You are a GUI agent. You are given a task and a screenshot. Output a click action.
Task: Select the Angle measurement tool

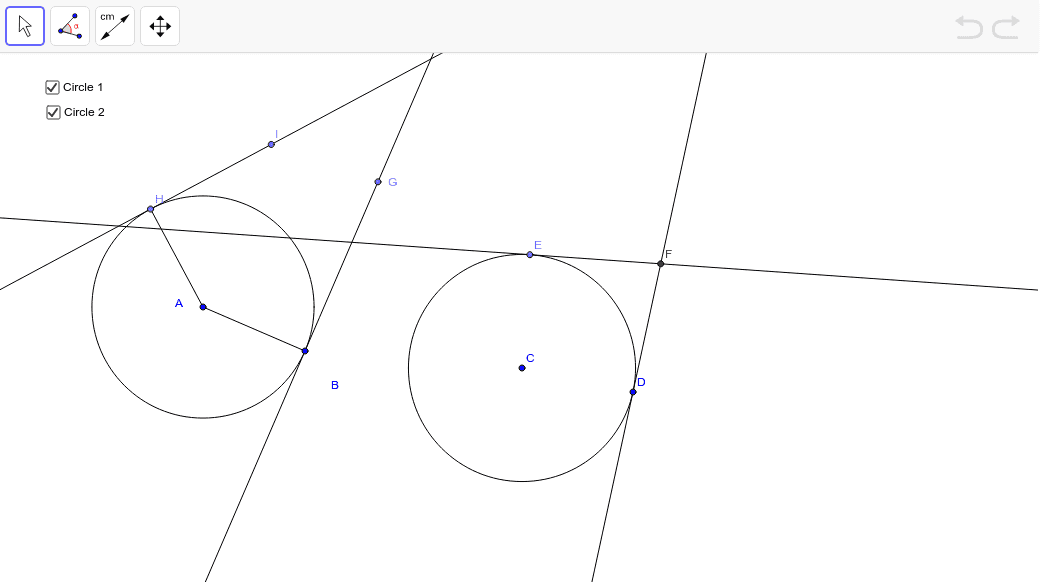coord(70,27)
